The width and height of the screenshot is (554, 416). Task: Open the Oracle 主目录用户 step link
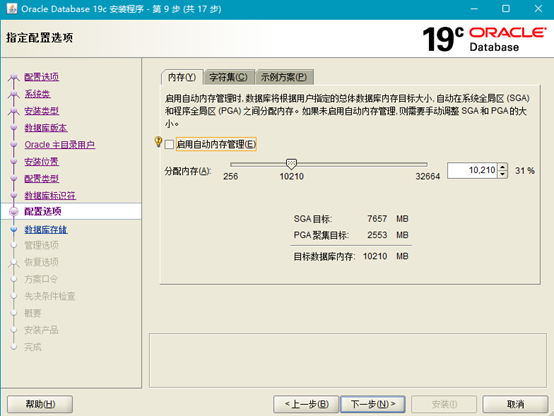60,145
